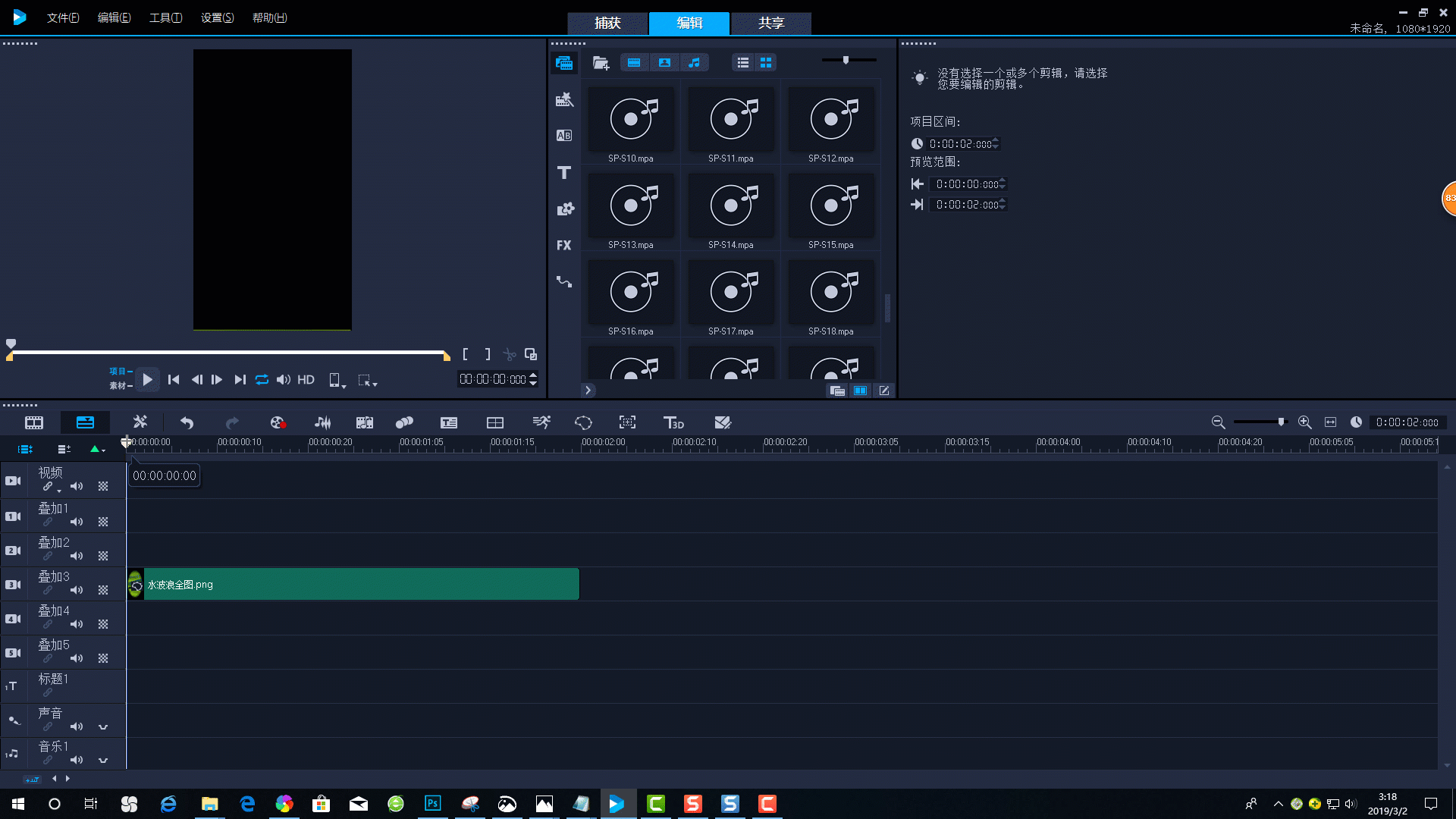Select the audio mix tool icon
Image resolution: width=1456 pixels, height=819 pixels.
click(323, 422)
